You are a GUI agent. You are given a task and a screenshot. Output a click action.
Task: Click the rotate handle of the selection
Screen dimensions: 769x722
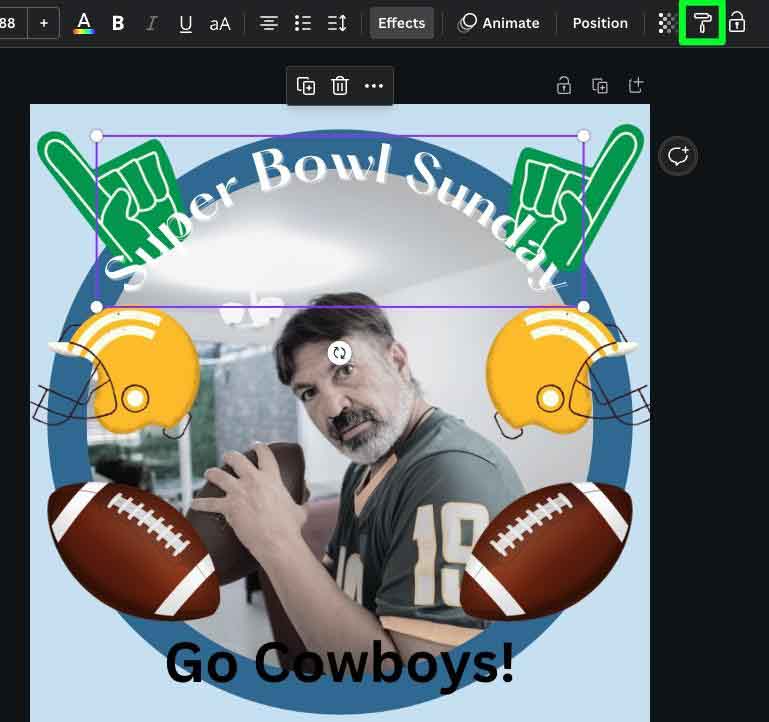339,353
